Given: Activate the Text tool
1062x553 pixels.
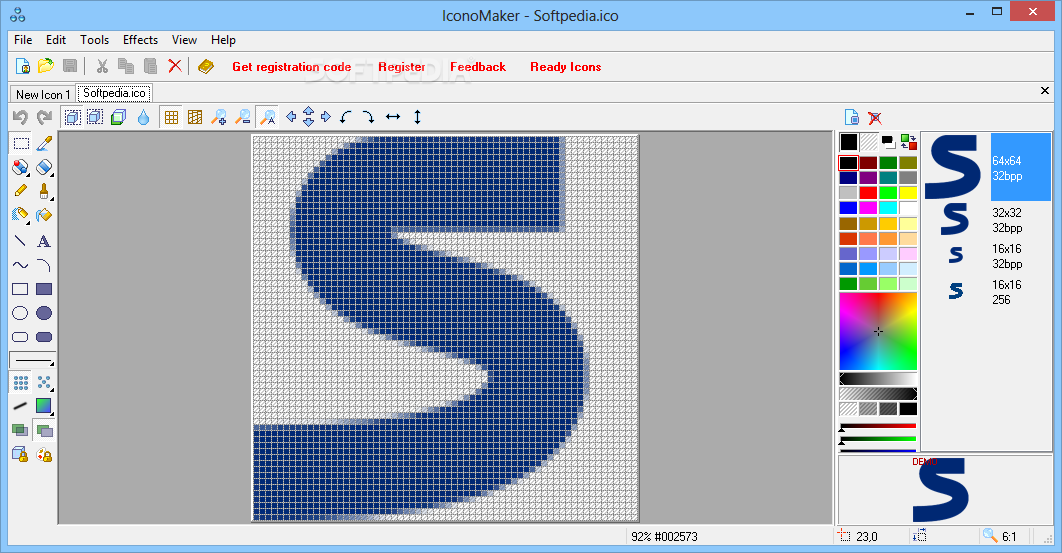Looking at the screenshot, I should click(44, 241).
